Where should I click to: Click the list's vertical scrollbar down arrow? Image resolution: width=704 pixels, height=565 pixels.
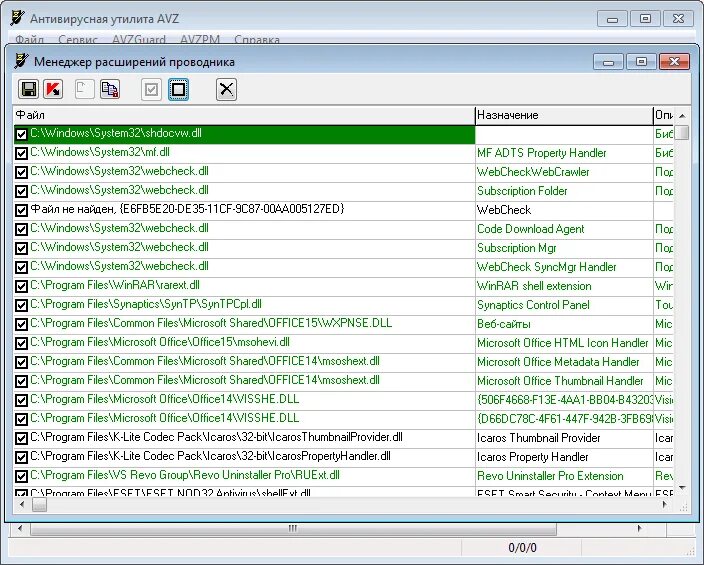682,488
